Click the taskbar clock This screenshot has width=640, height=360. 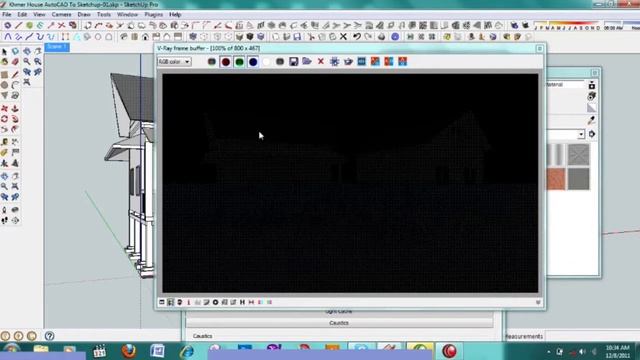[617, 351]
